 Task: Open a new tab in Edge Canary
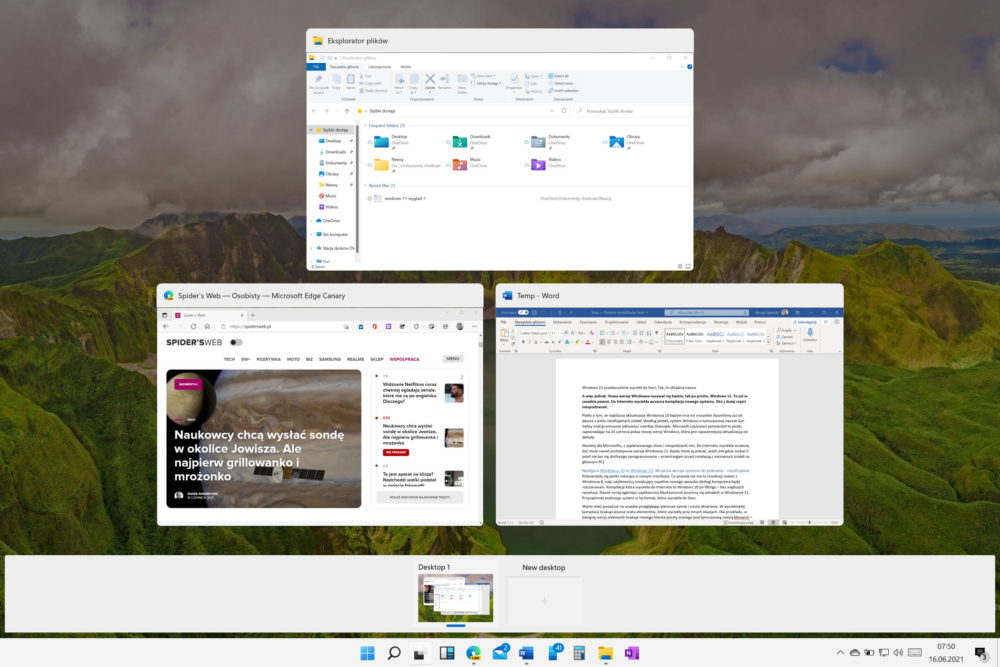[253, 315]
